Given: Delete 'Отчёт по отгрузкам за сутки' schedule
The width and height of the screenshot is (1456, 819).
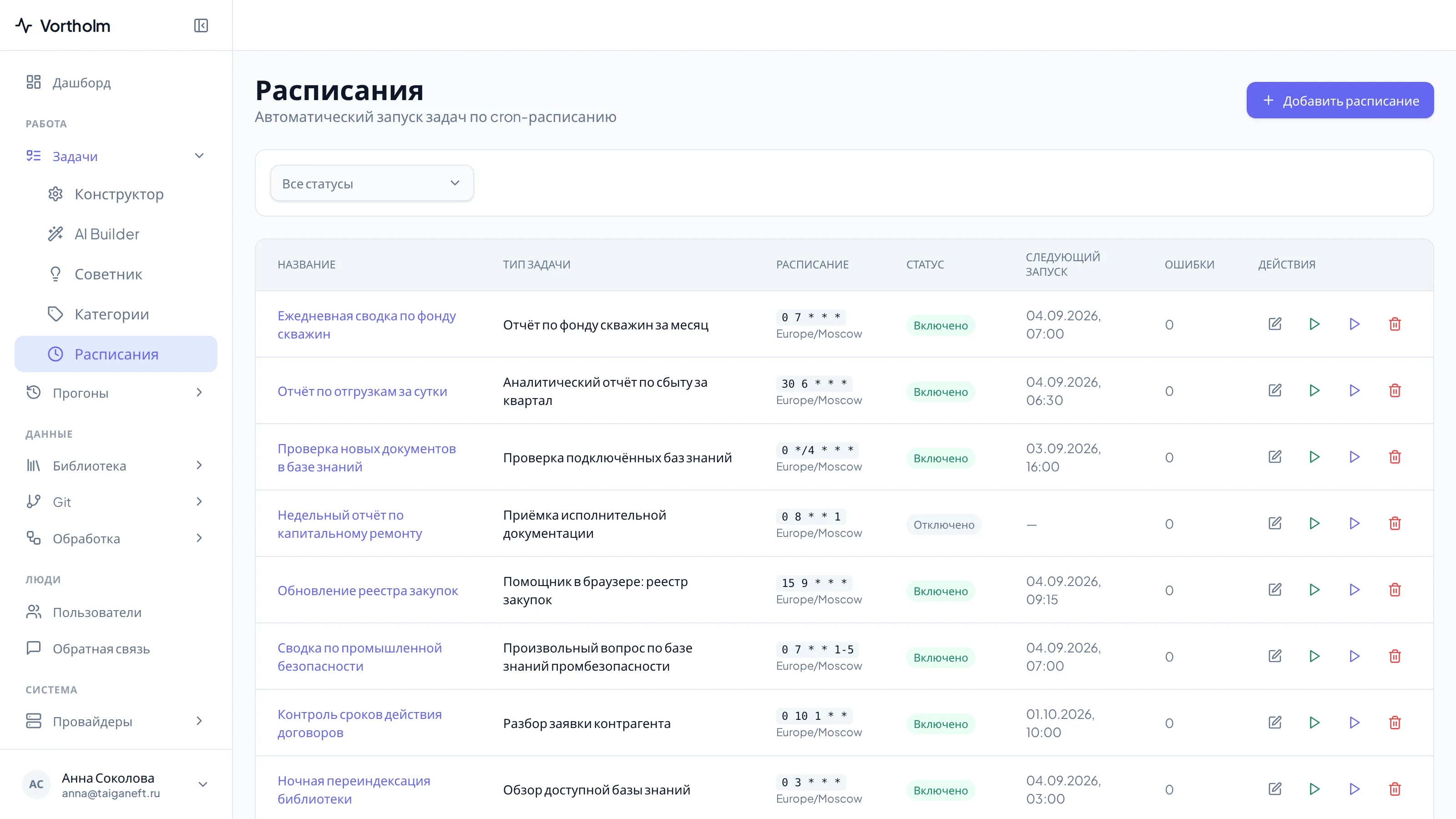Looking at the screenshot, I should click(1395, 390).
